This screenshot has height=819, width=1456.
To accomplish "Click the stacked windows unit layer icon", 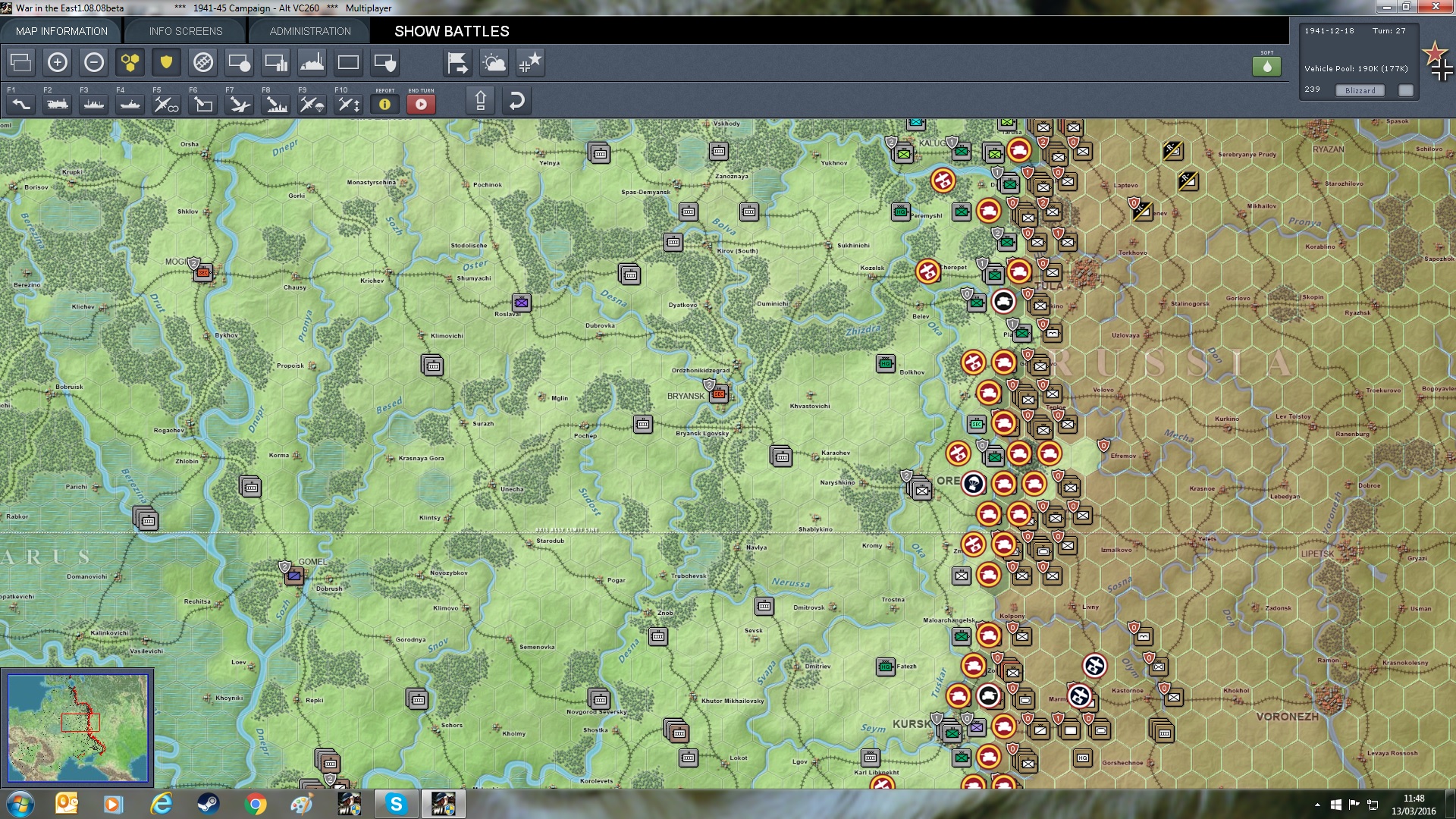I will coord(21,62).
